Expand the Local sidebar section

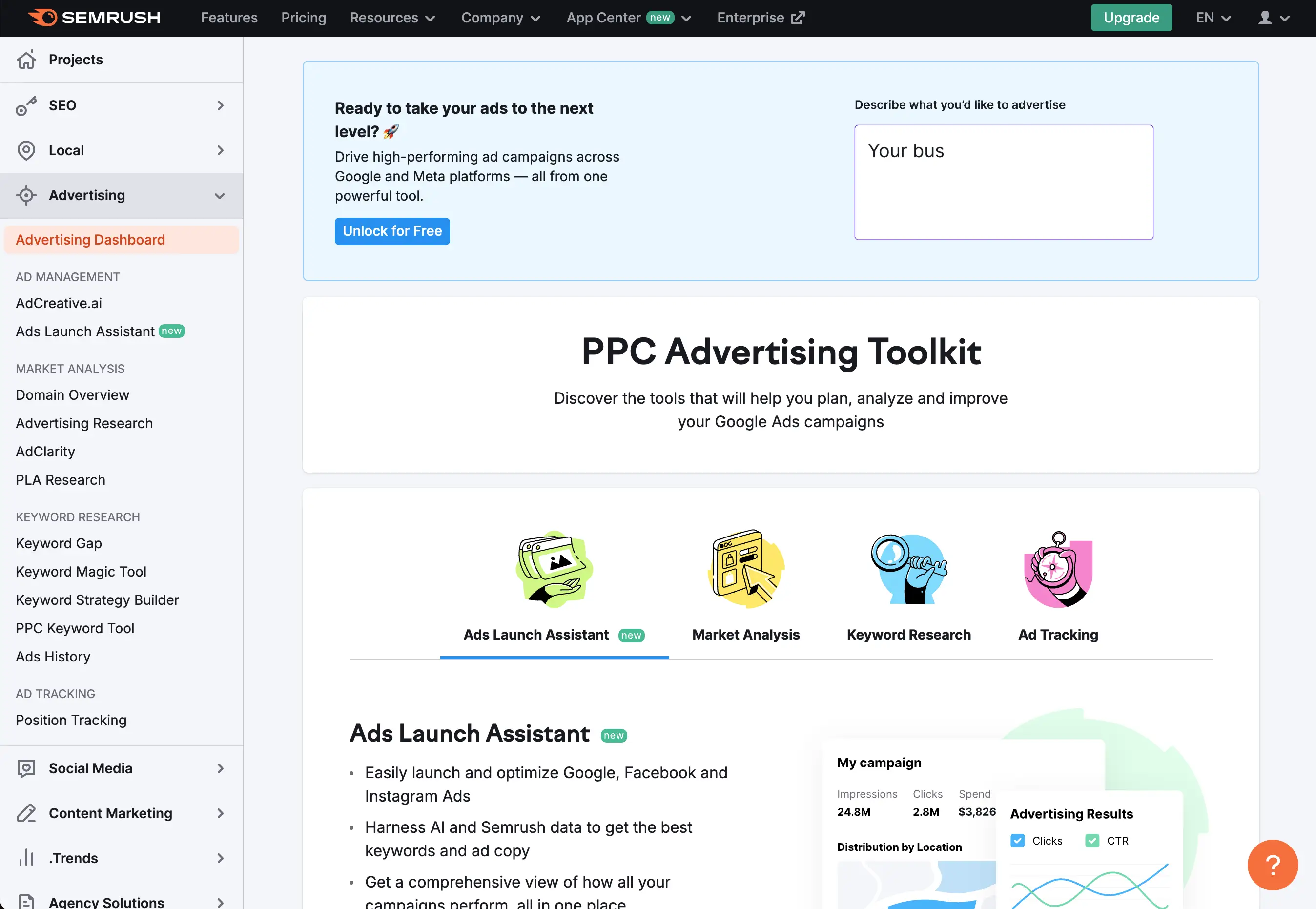coord(220,150)
